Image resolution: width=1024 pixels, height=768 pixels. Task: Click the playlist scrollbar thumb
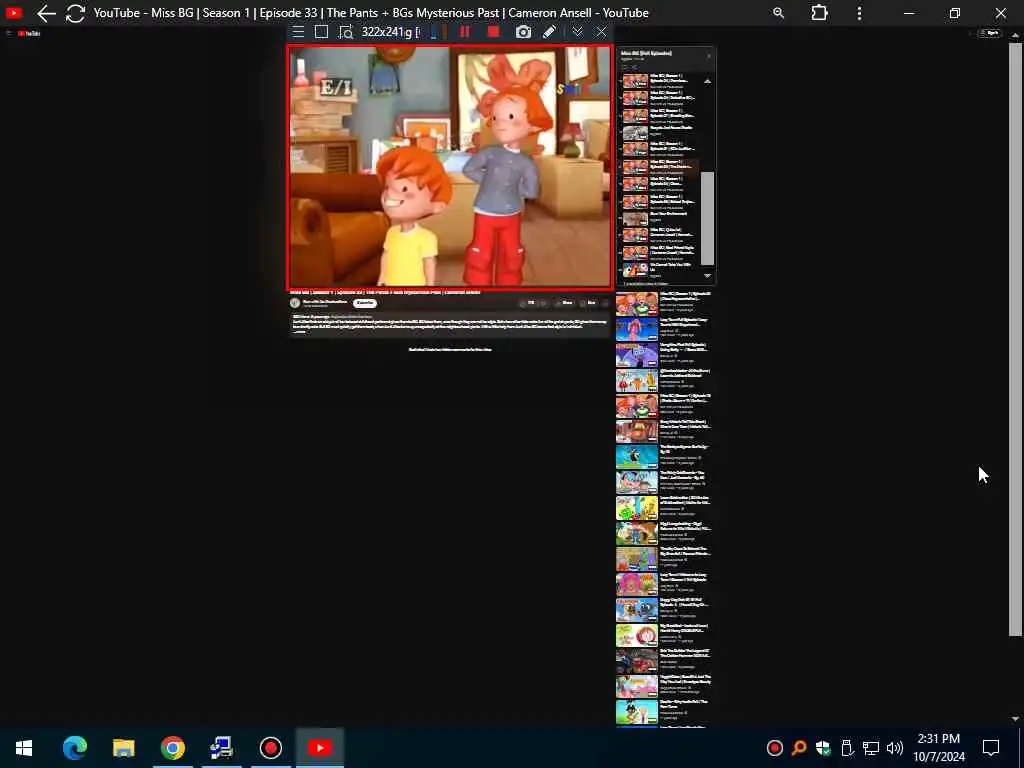[707, 218]
